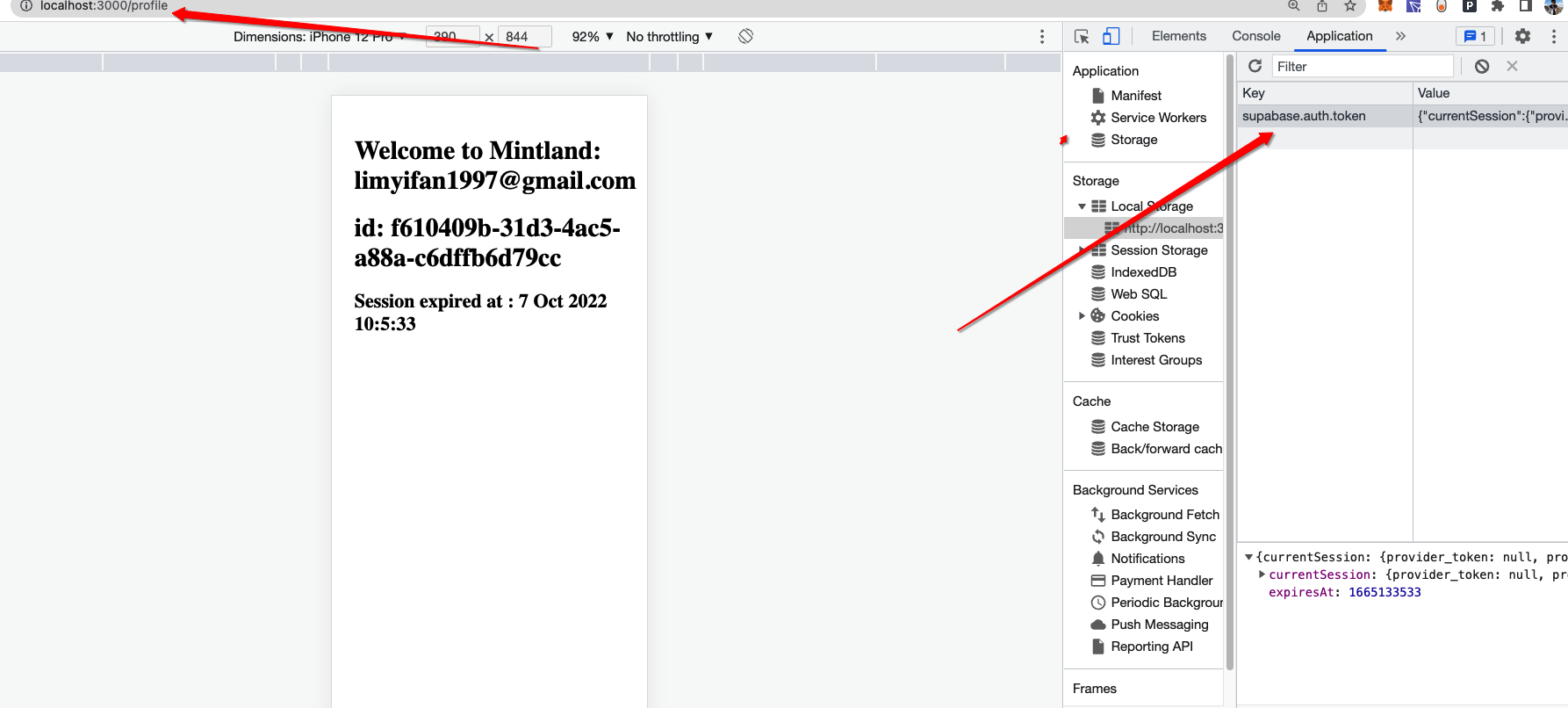Open Service Workers in the sidebar
The height and width of the screenshot is (708, 1568).
(1158, 118)
